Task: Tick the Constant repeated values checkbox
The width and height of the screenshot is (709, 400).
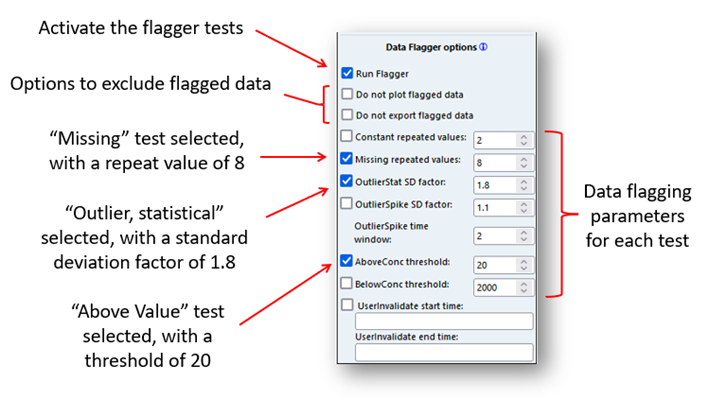Action: click(346, 137)
